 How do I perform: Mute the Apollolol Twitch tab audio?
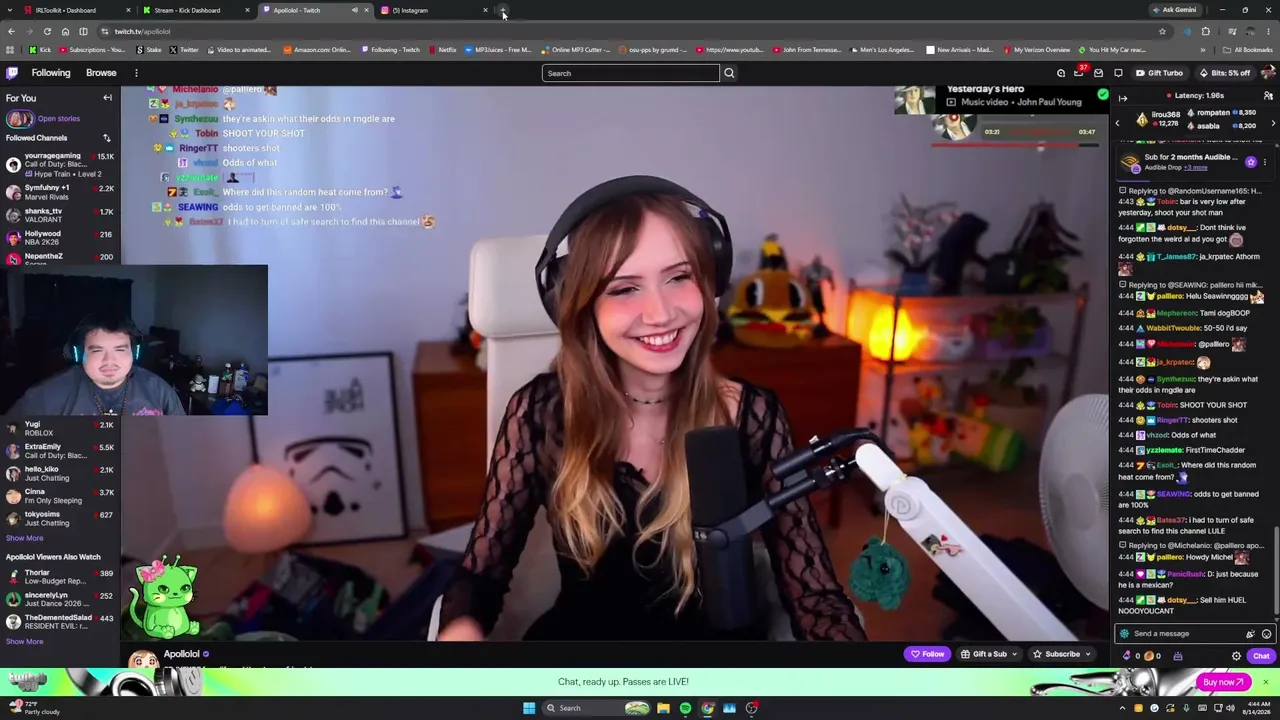click(x=354, y=10)
